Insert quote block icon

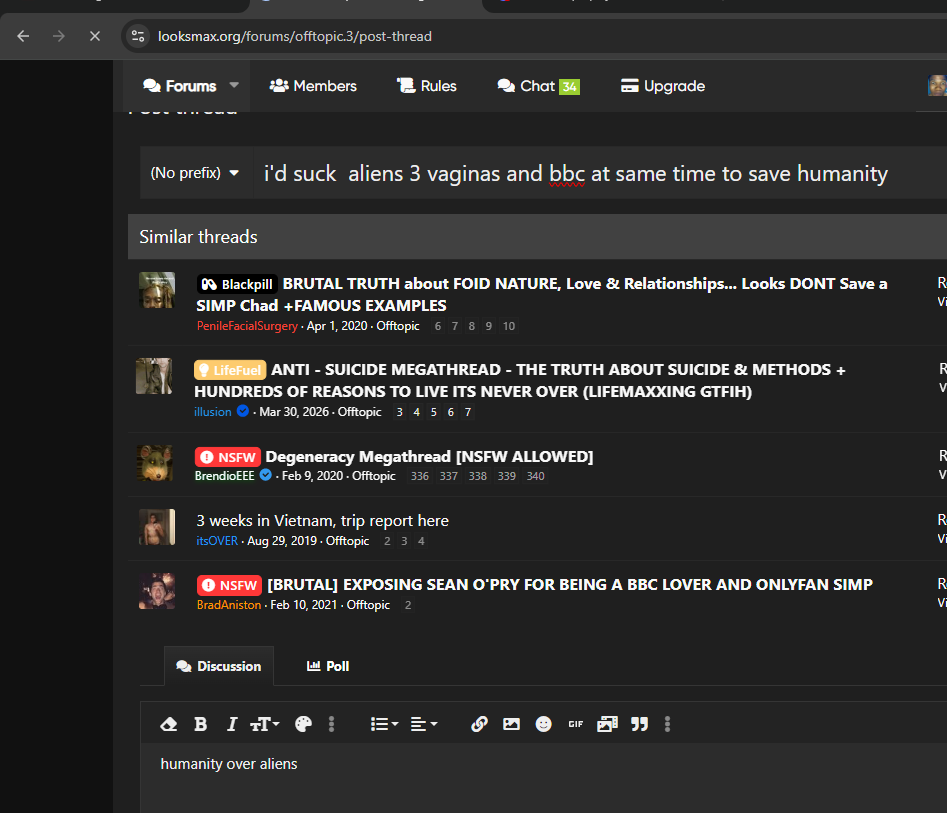point(640,724)
